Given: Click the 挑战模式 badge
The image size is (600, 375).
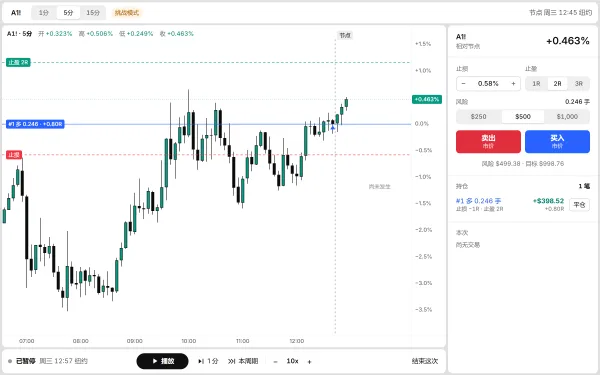Looking at the screenshot, I should click(127, 13).
